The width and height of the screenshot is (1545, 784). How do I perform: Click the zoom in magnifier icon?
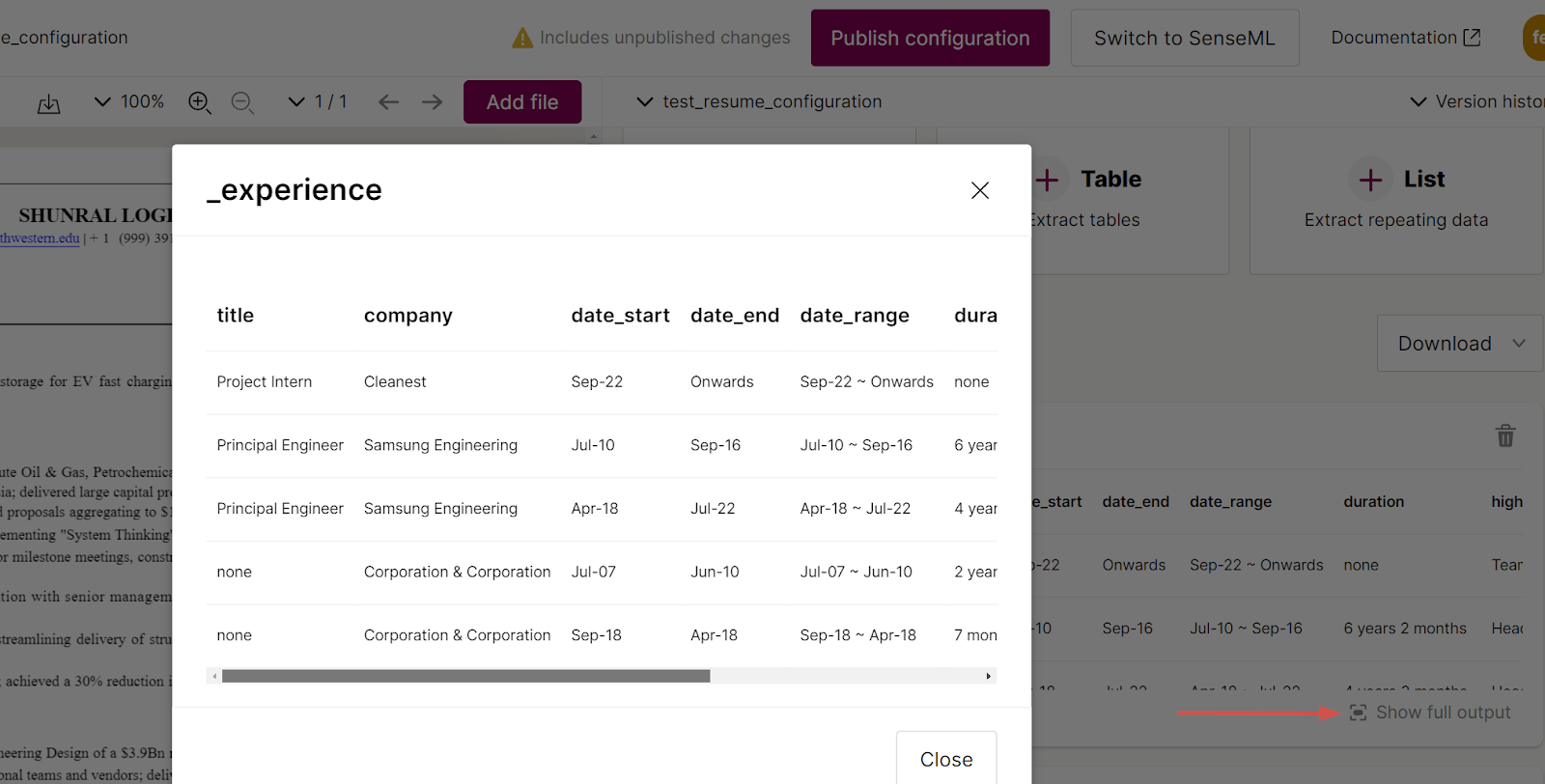[x=200, y=102]
